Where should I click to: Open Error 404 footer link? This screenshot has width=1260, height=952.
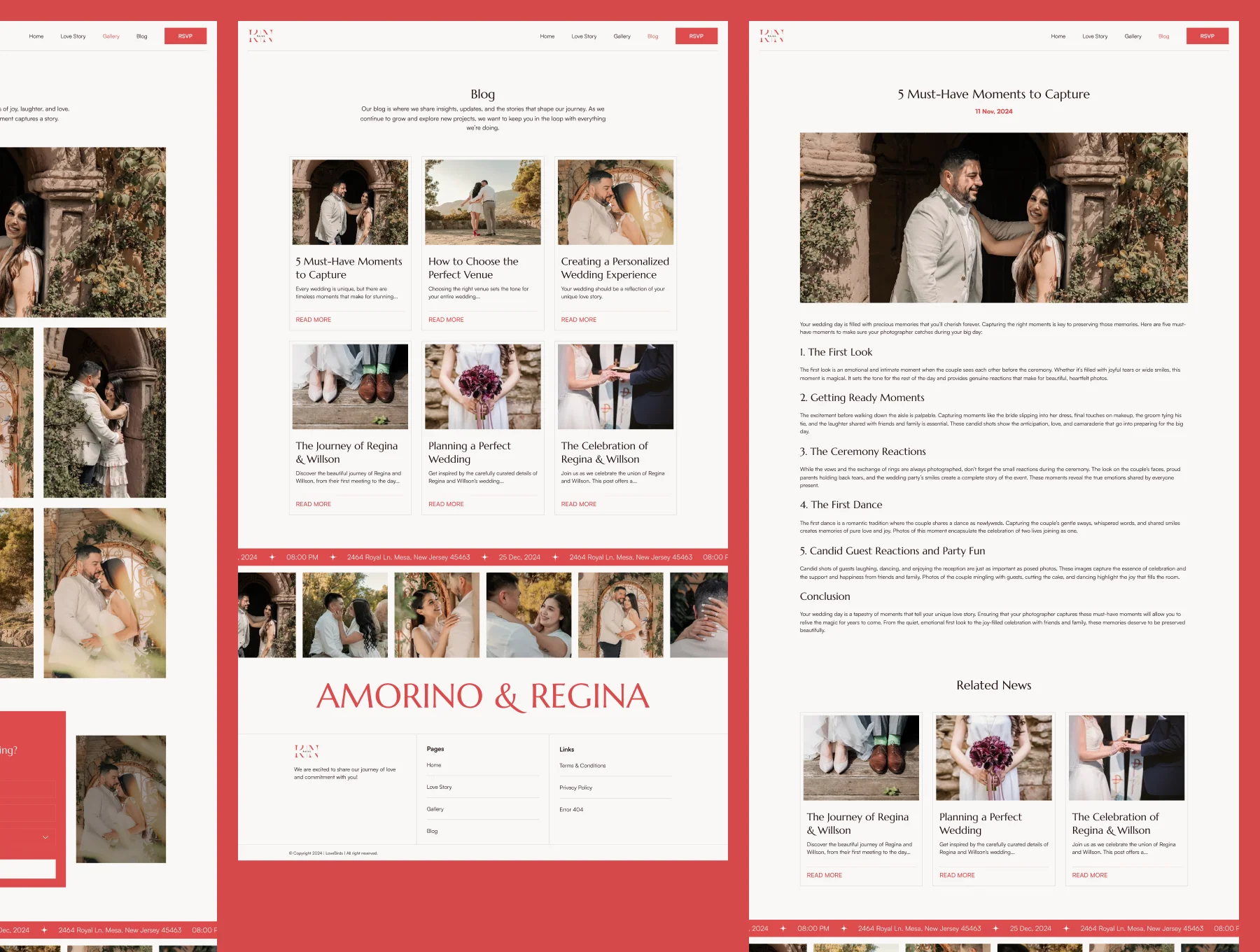571,810
